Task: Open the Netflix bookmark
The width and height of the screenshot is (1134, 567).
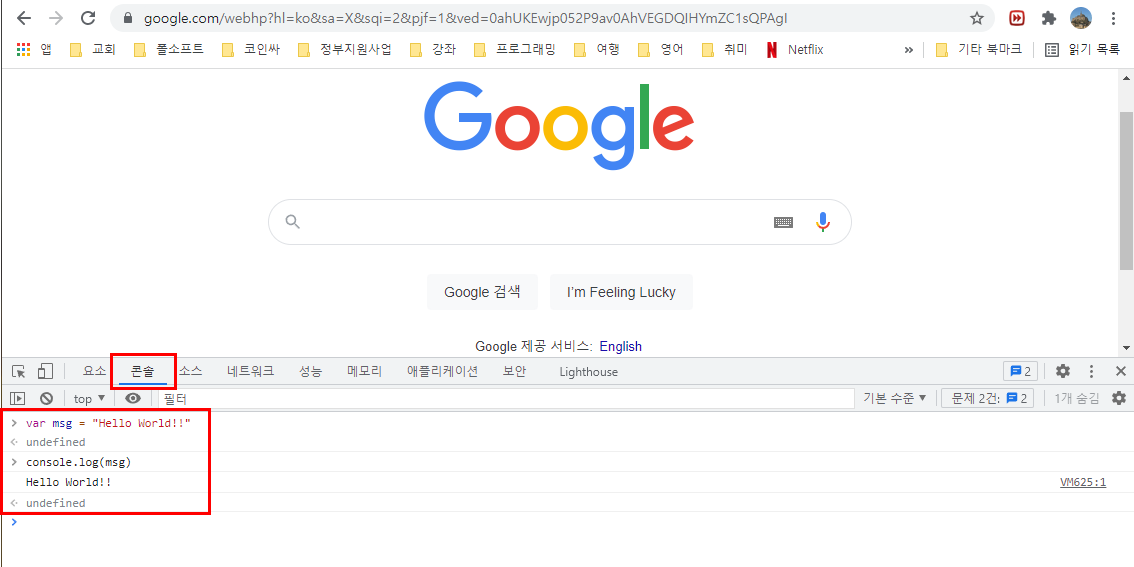Action: (x=794, y=50)
